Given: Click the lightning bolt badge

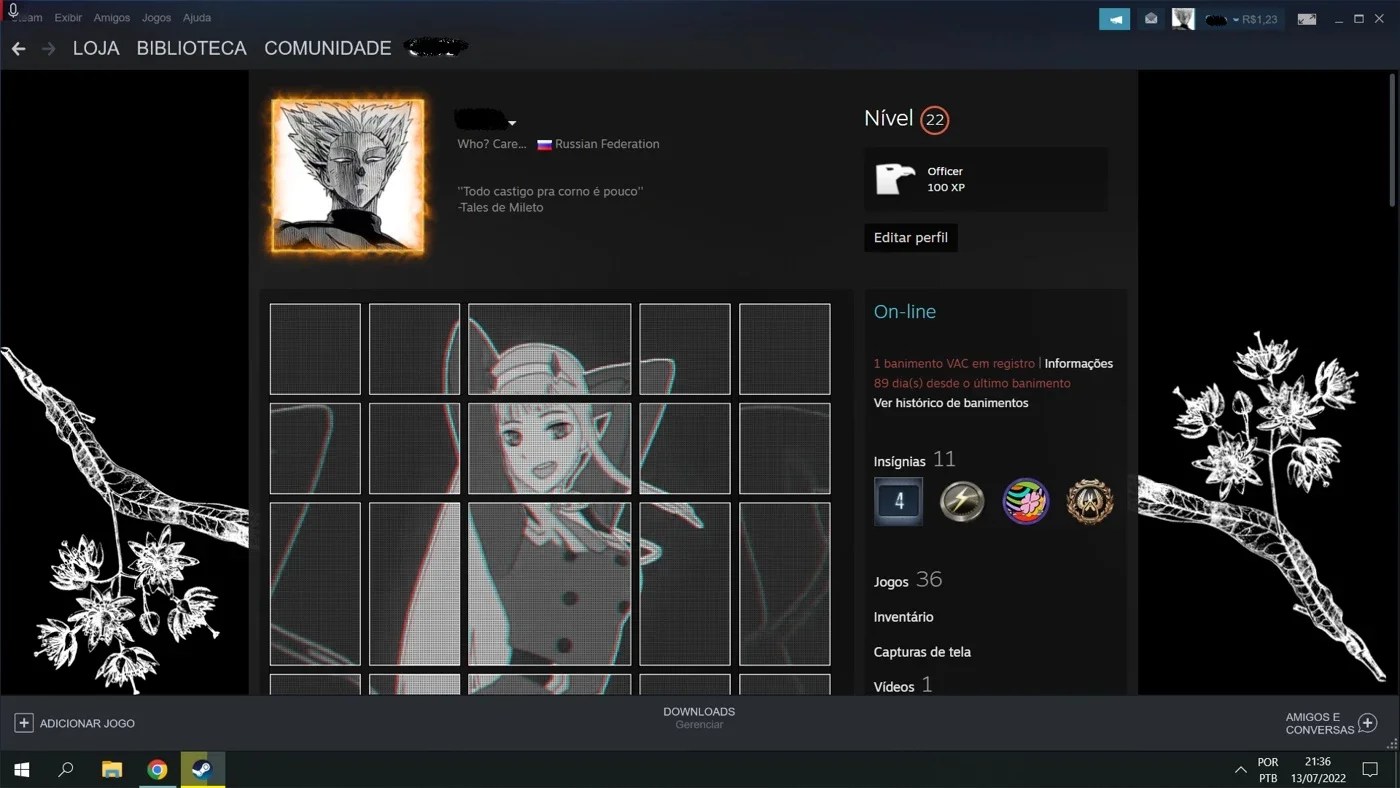Looking at the screenshot, I should [962, 502].
